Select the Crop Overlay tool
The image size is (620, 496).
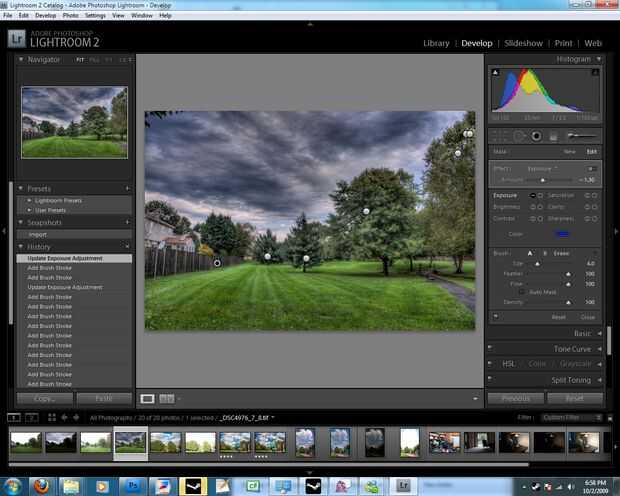500,136
